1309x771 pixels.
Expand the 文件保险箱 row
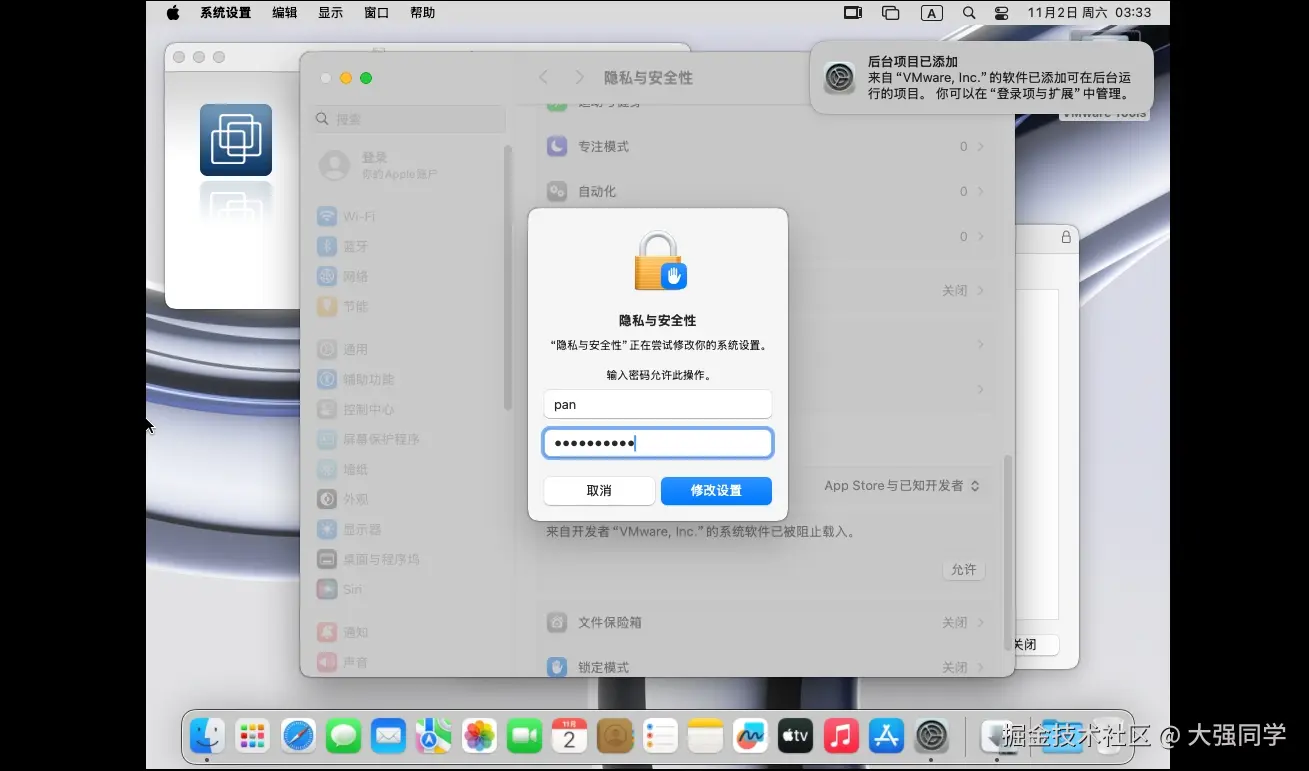766,622
